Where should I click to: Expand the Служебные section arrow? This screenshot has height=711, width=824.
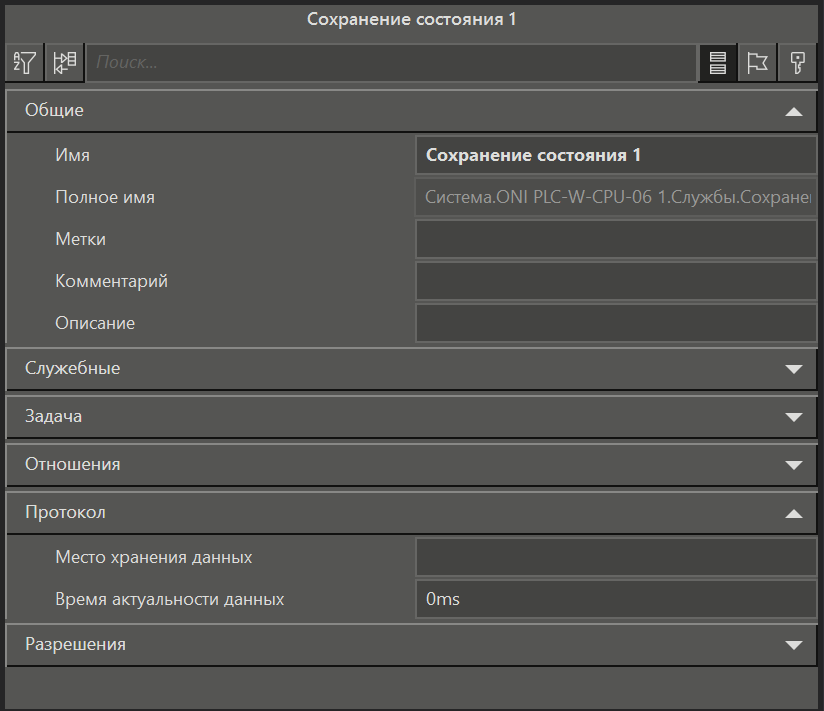click(x=794, y=369)
